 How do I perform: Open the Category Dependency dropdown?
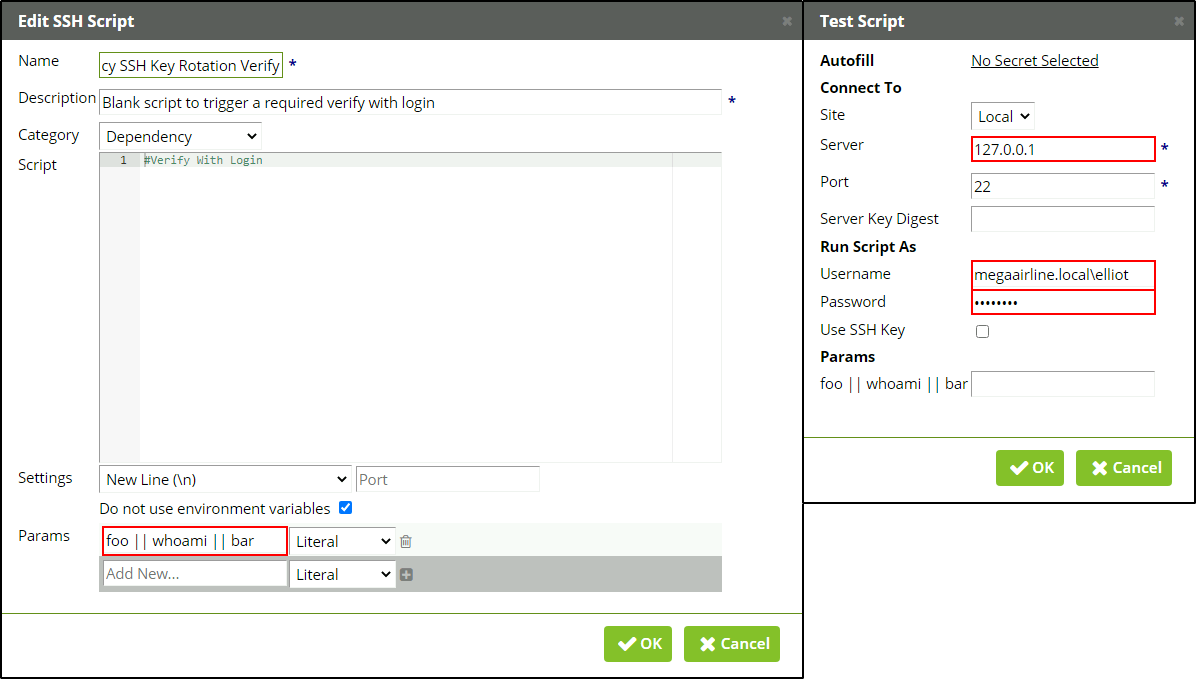pos(180,136)
